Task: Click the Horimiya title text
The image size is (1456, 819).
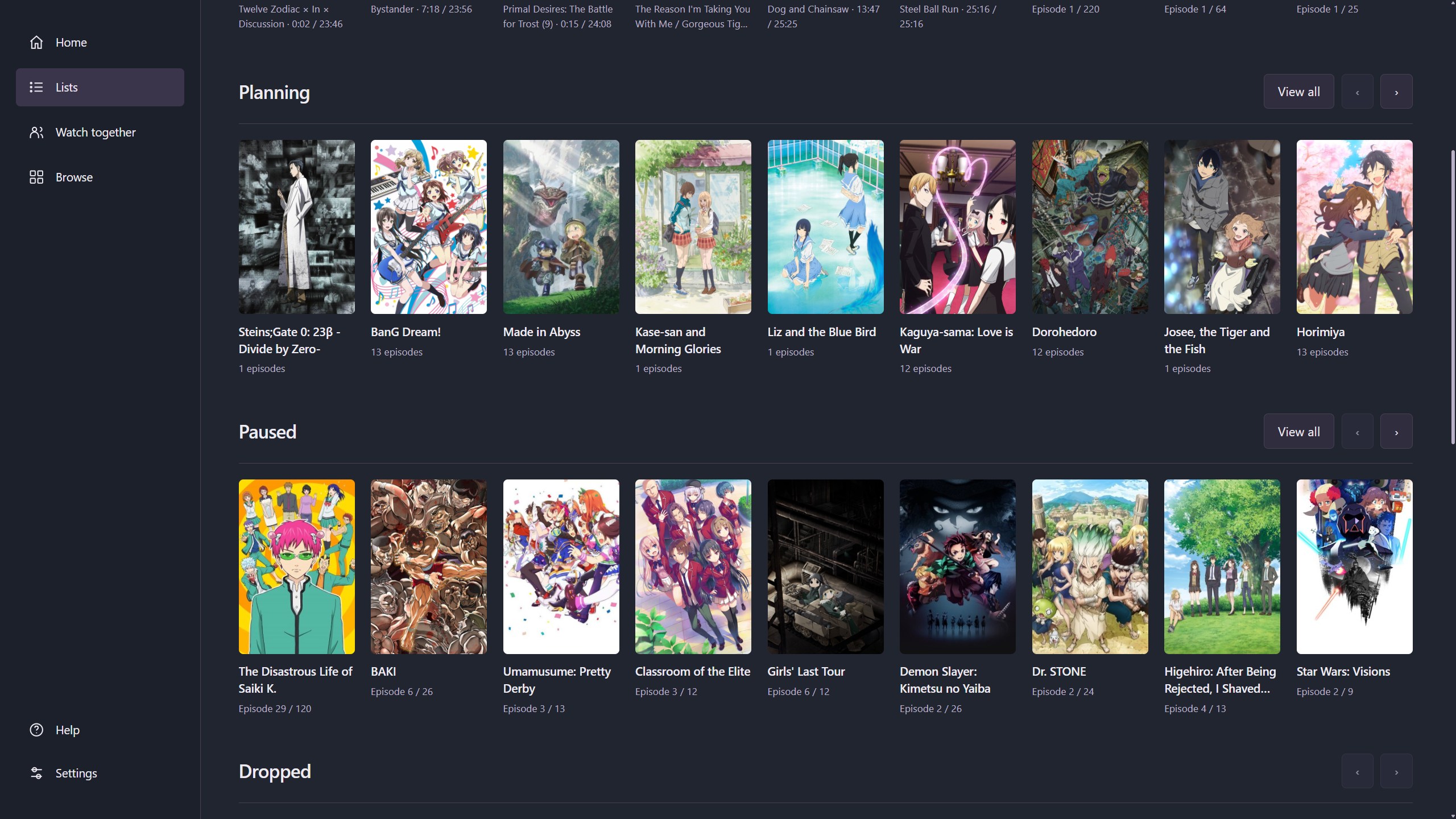Action: 1321,332
